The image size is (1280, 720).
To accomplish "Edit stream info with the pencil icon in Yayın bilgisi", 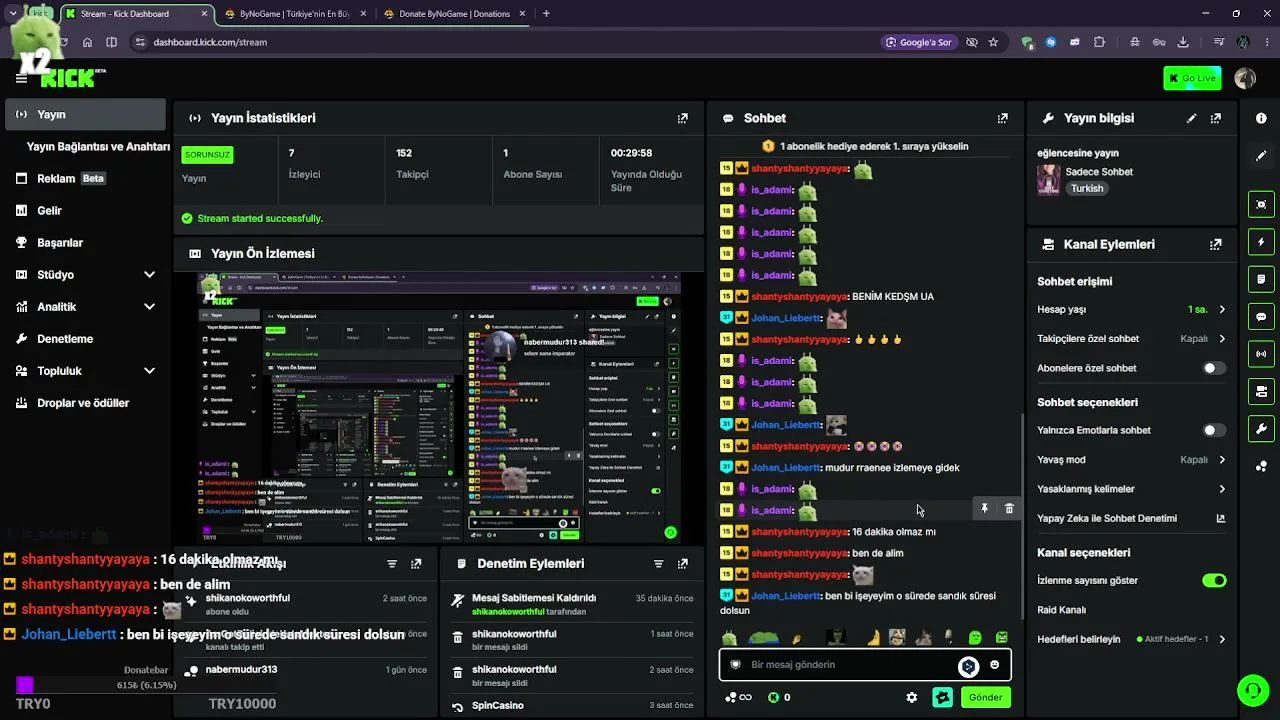I will point(1191,118).
